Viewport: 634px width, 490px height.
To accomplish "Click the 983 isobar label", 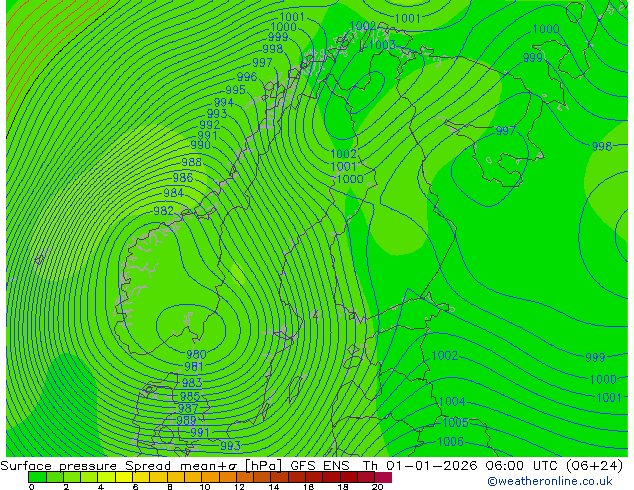I will click(x=192, y=382).
